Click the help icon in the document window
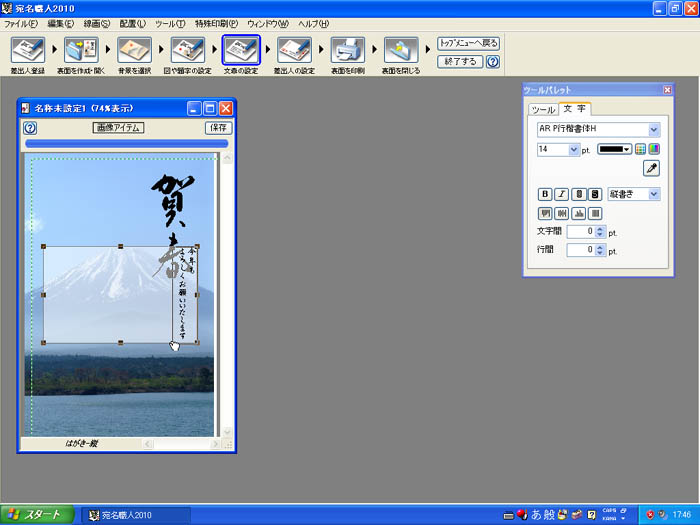The height and width of the screenshot is (525, 700). pyautogui.click(x=30, y=128)
